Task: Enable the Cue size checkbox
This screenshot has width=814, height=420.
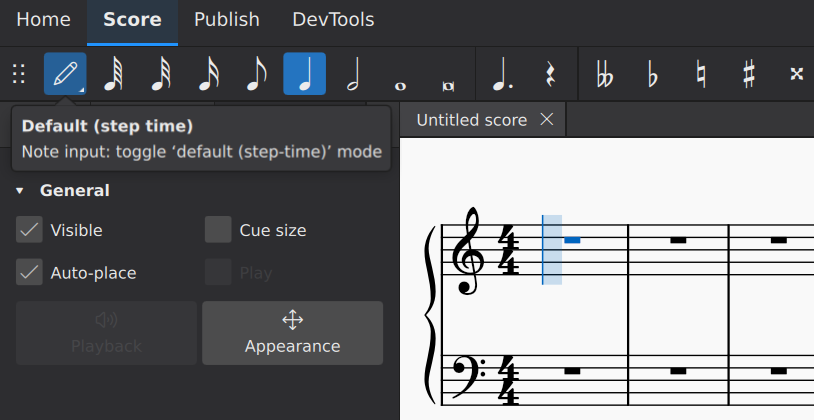Action: pyautogui.click(x=218, y=230)
